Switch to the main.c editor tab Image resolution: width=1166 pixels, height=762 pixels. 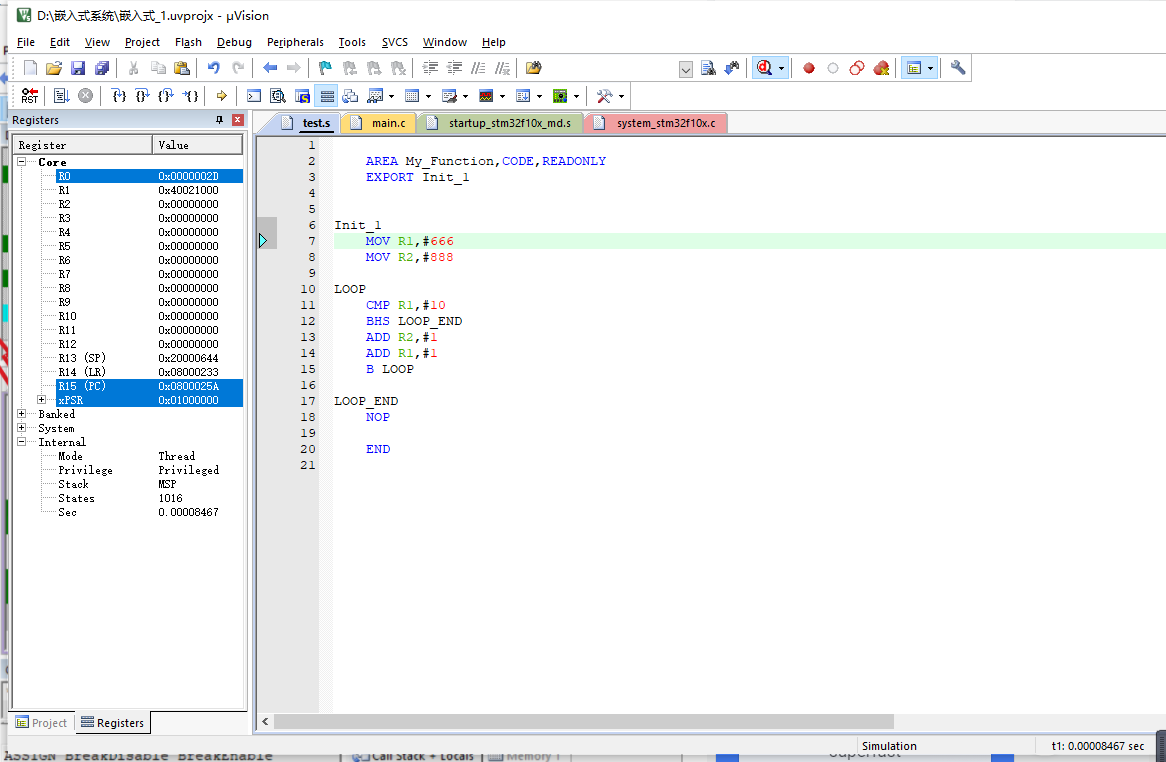[388, 123]
